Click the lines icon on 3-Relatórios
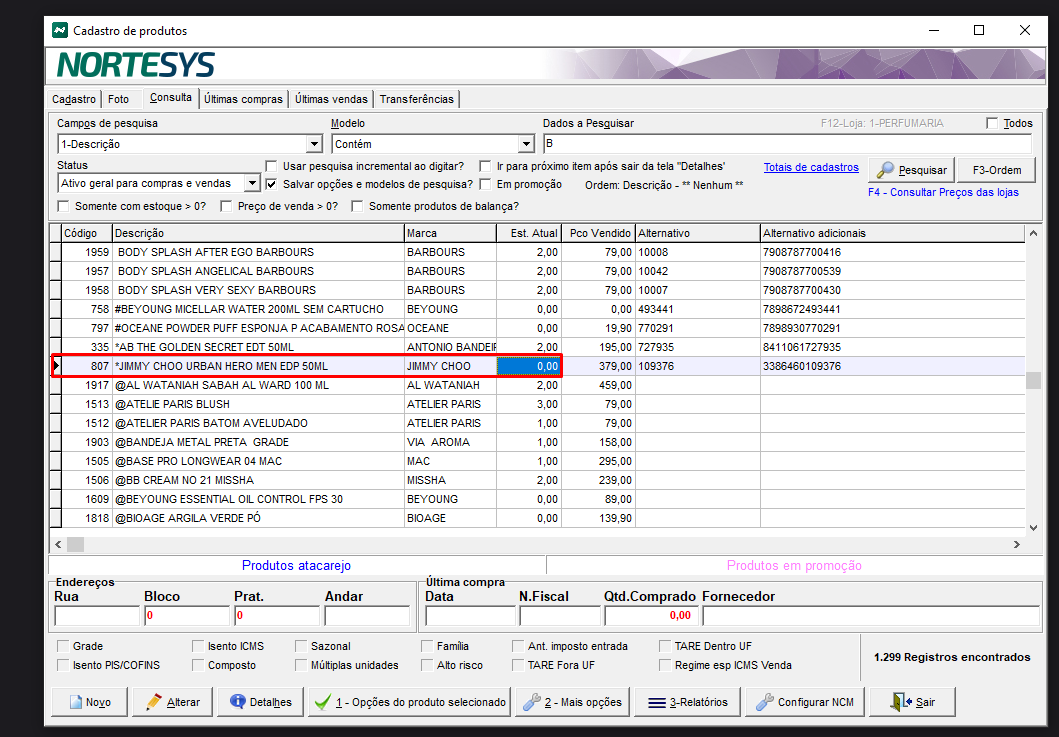The image size is (1059, 737). click(657, 703)
